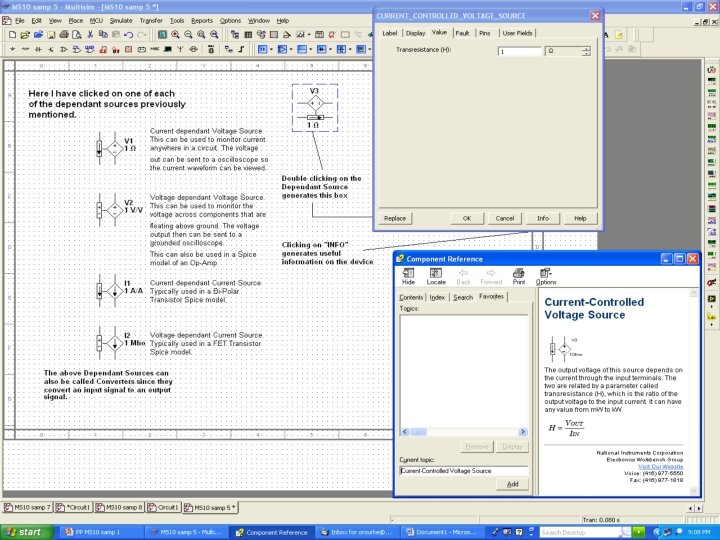Click the Help button in the dialog
Image resolution: width=720 pixels, height=540 pixels.
click(580, 218)
